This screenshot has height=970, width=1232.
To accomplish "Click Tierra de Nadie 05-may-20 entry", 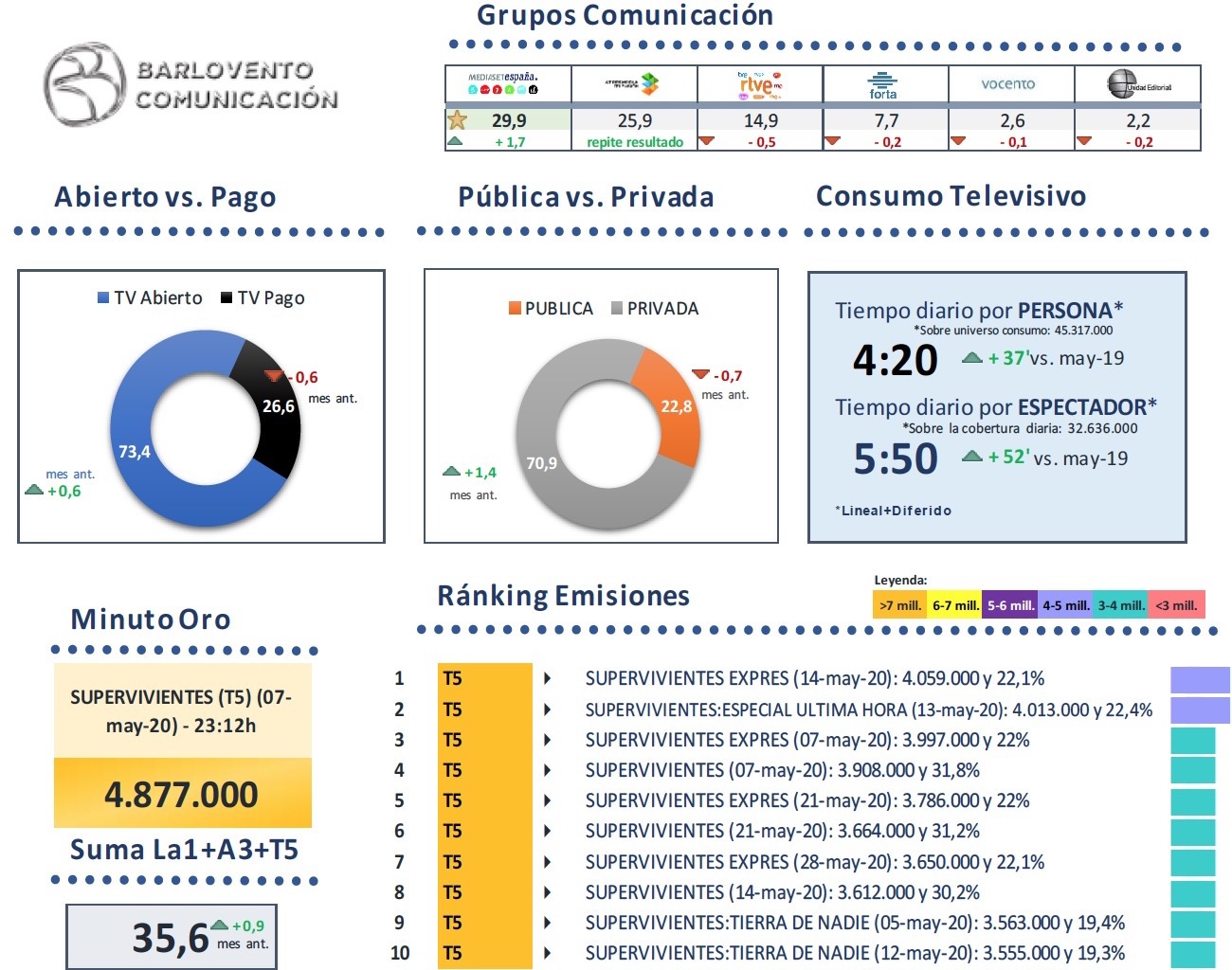I will [x=856, y=923].
